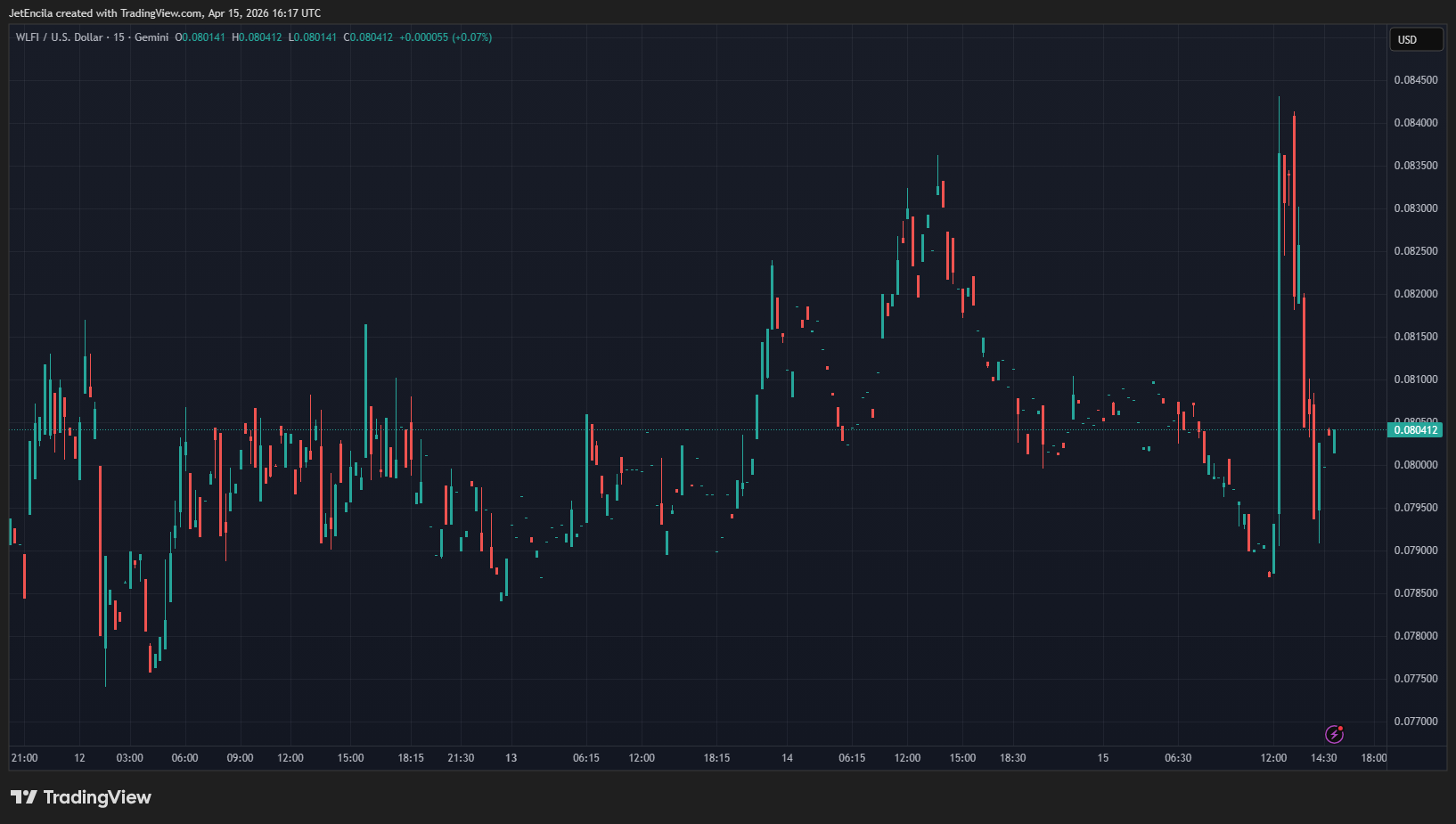This screenshot has height=824, width=1456.
Task: Click the +0.07% change value in legend
Action: [x=472, y=37]
